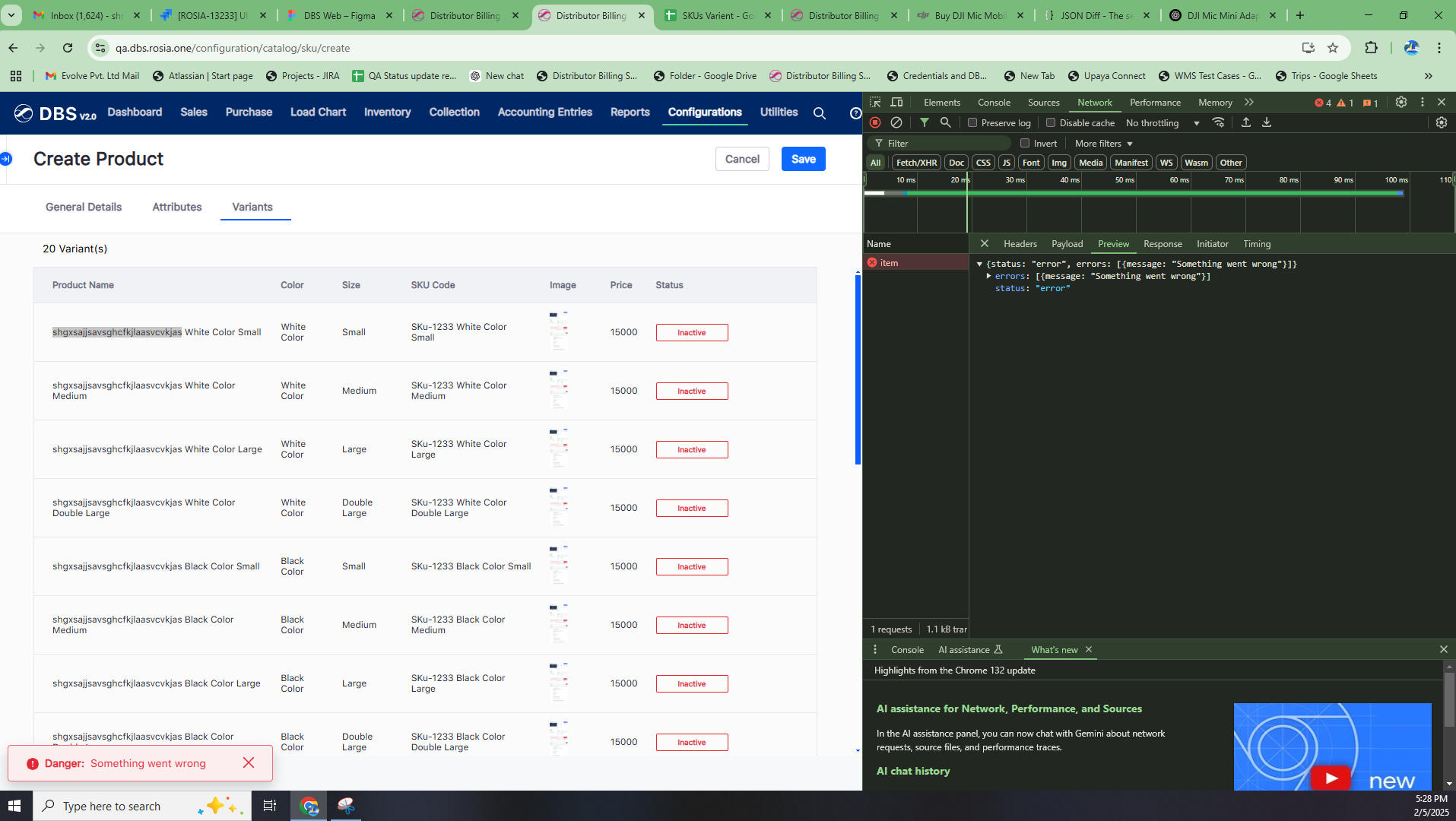The image size is (1456, 821).
Task: Dismiss the Something went wrong alert
Action: point(249,762)
